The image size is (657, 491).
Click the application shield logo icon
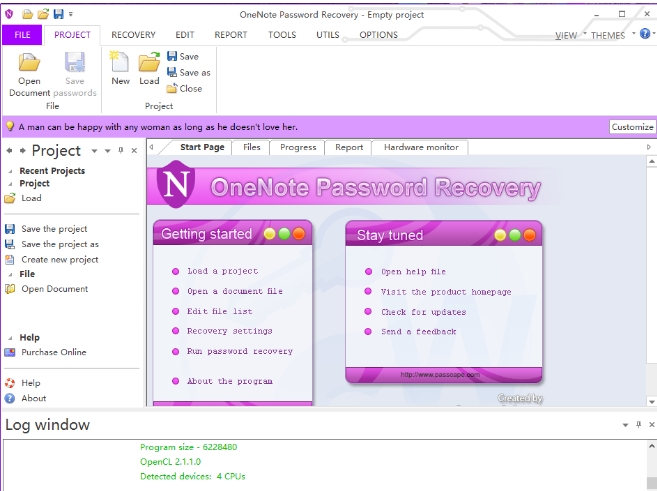[9, 14]
